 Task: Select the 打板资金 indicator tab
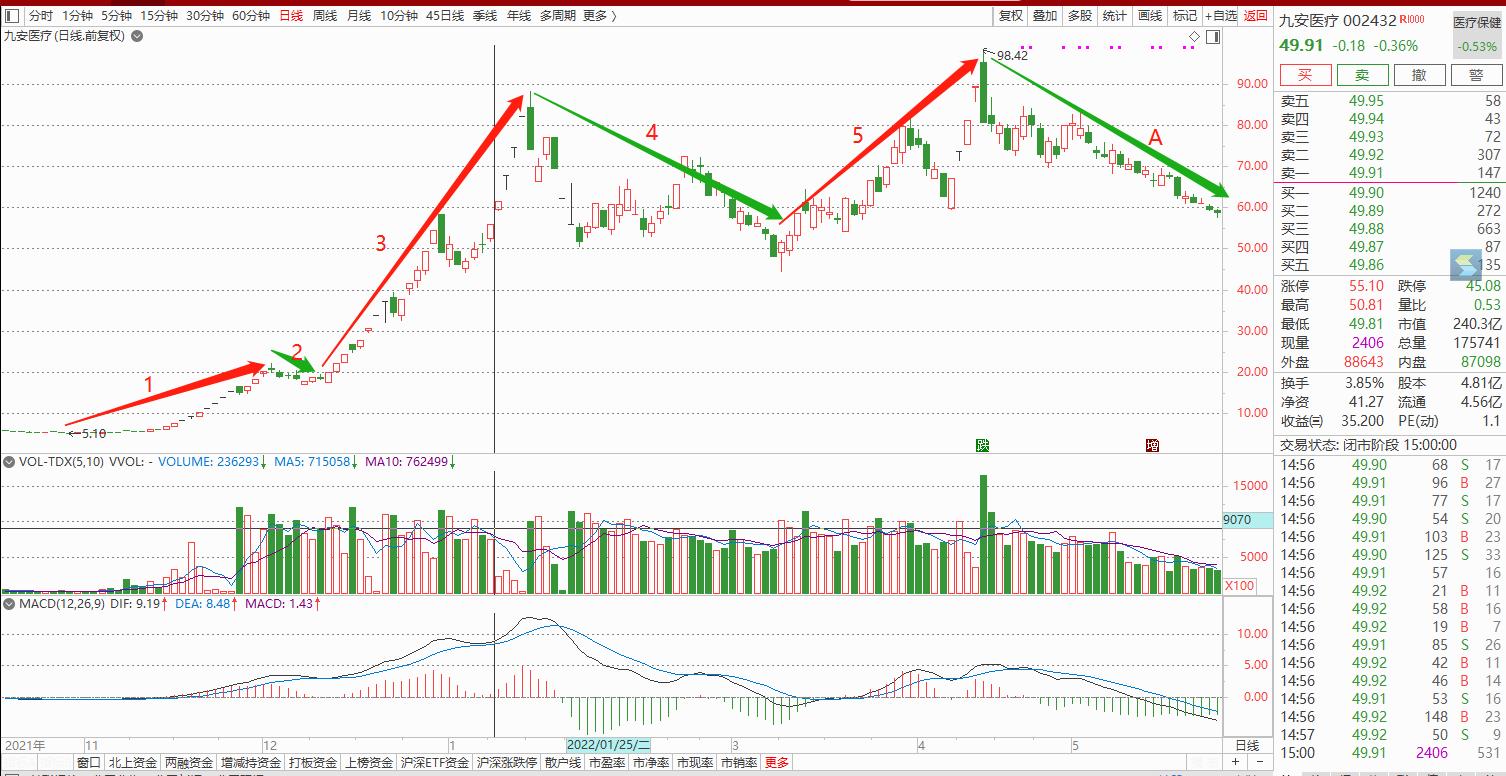[x=313, y=762]
